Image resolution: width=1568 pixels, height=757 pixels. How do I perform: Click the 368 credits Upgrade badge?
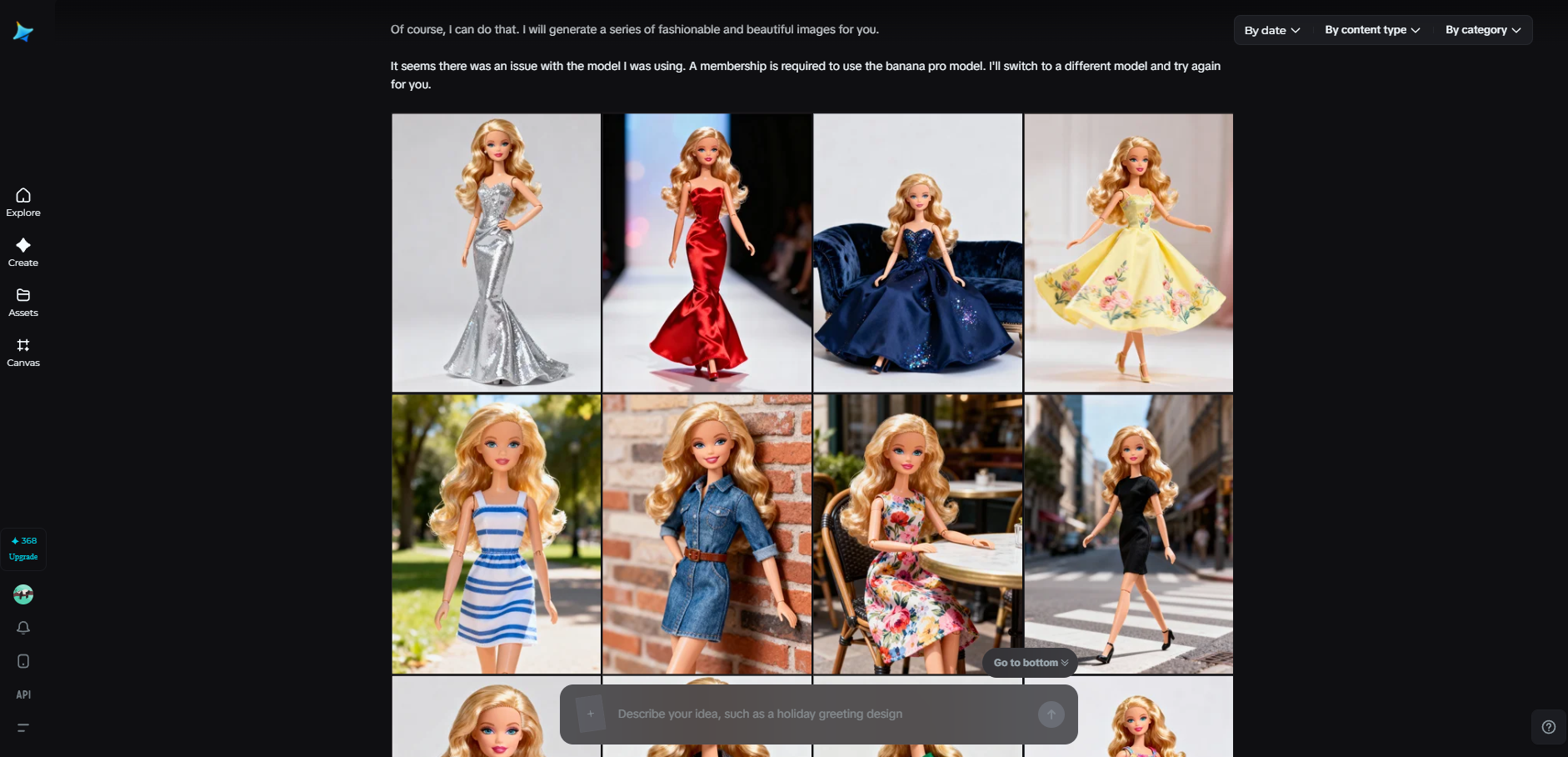(23, 549)
